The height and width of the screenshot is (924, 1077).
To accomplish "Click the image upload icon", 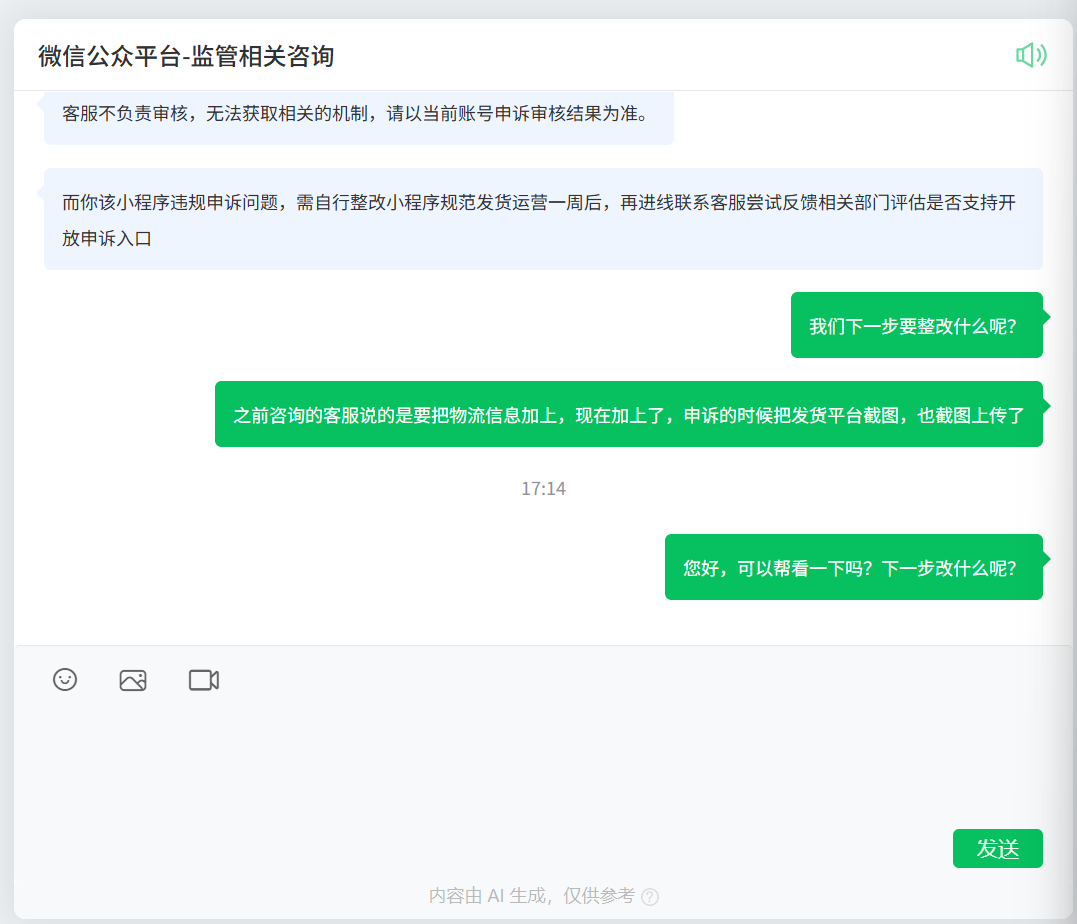I will pos(133,680).
